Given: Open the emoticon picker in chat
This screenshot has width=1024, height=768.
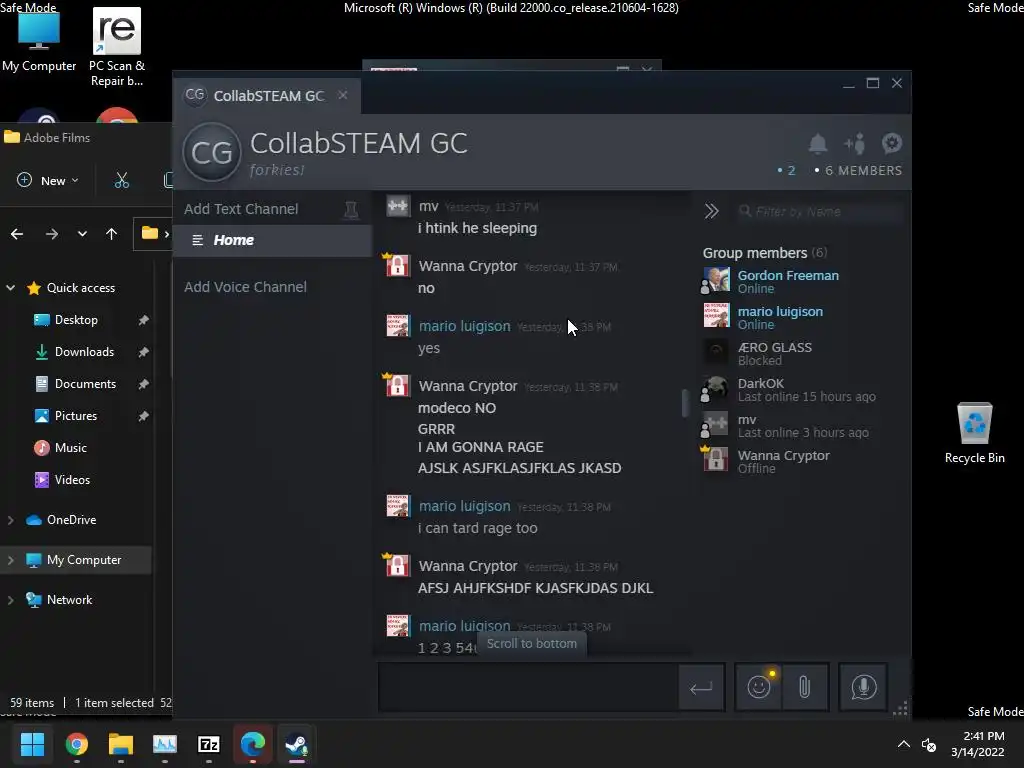Looking at the screenshot, I should coord(759,687).
